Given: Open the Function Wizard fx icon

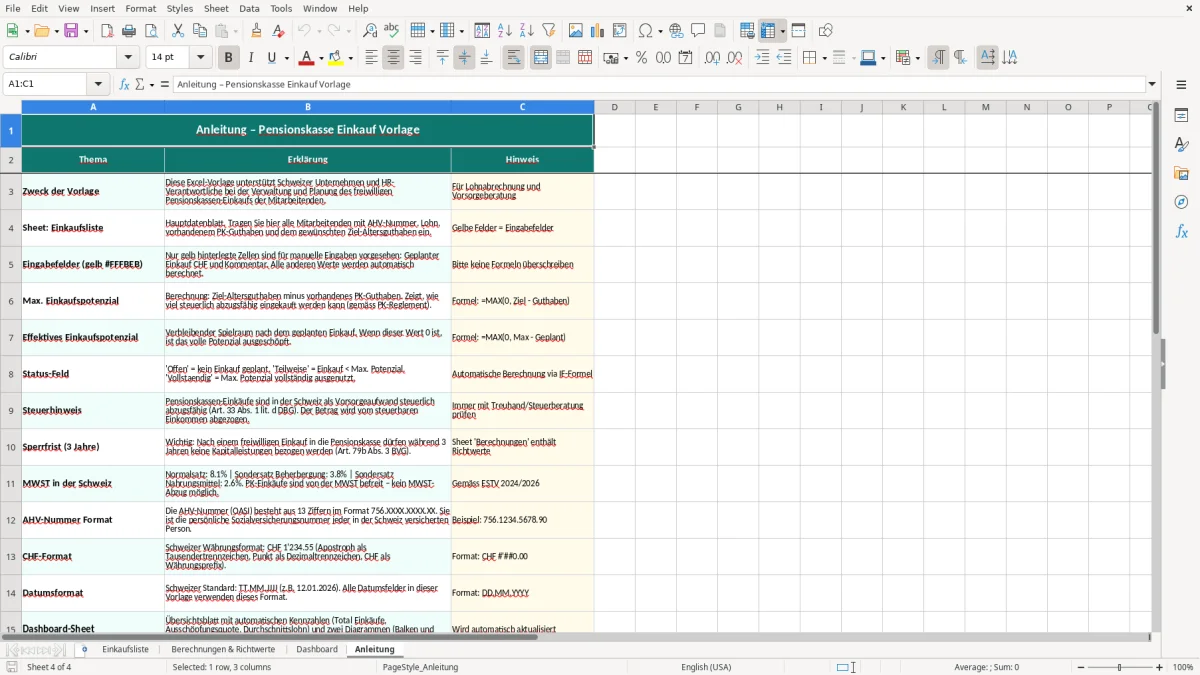Looking at the screenshot, I should (125, 84).
